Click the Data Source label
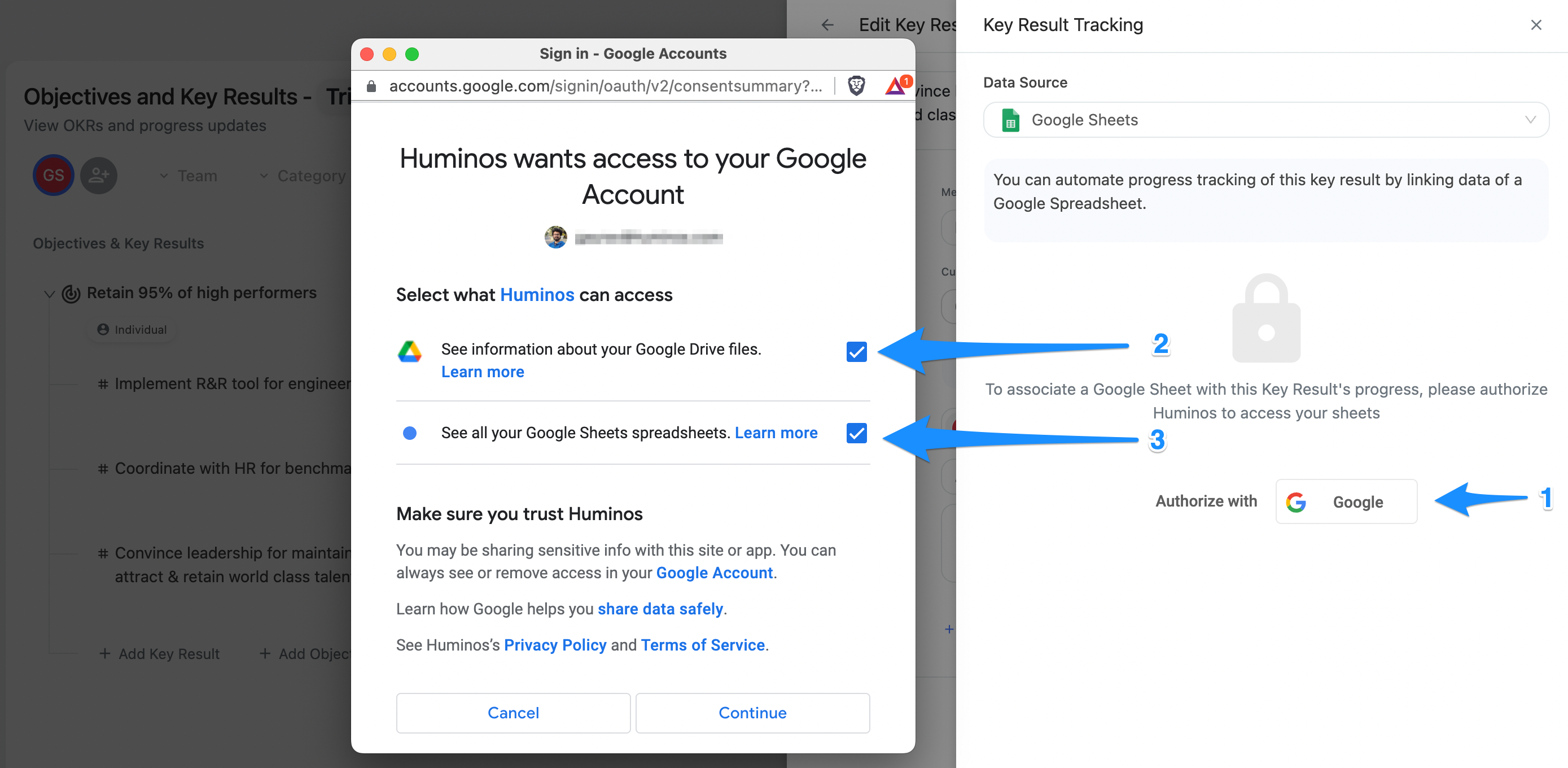The height and width of the screenshot is (768, 1568). point(1025,83)
